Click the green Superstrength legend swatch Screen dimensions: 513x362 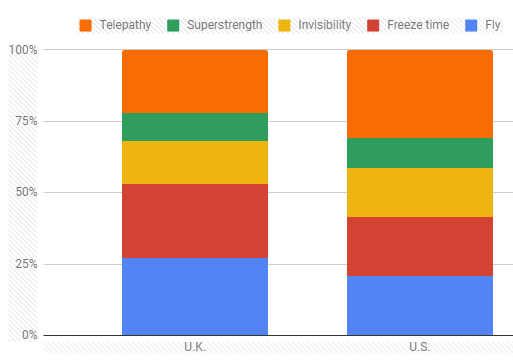(173, 25)
